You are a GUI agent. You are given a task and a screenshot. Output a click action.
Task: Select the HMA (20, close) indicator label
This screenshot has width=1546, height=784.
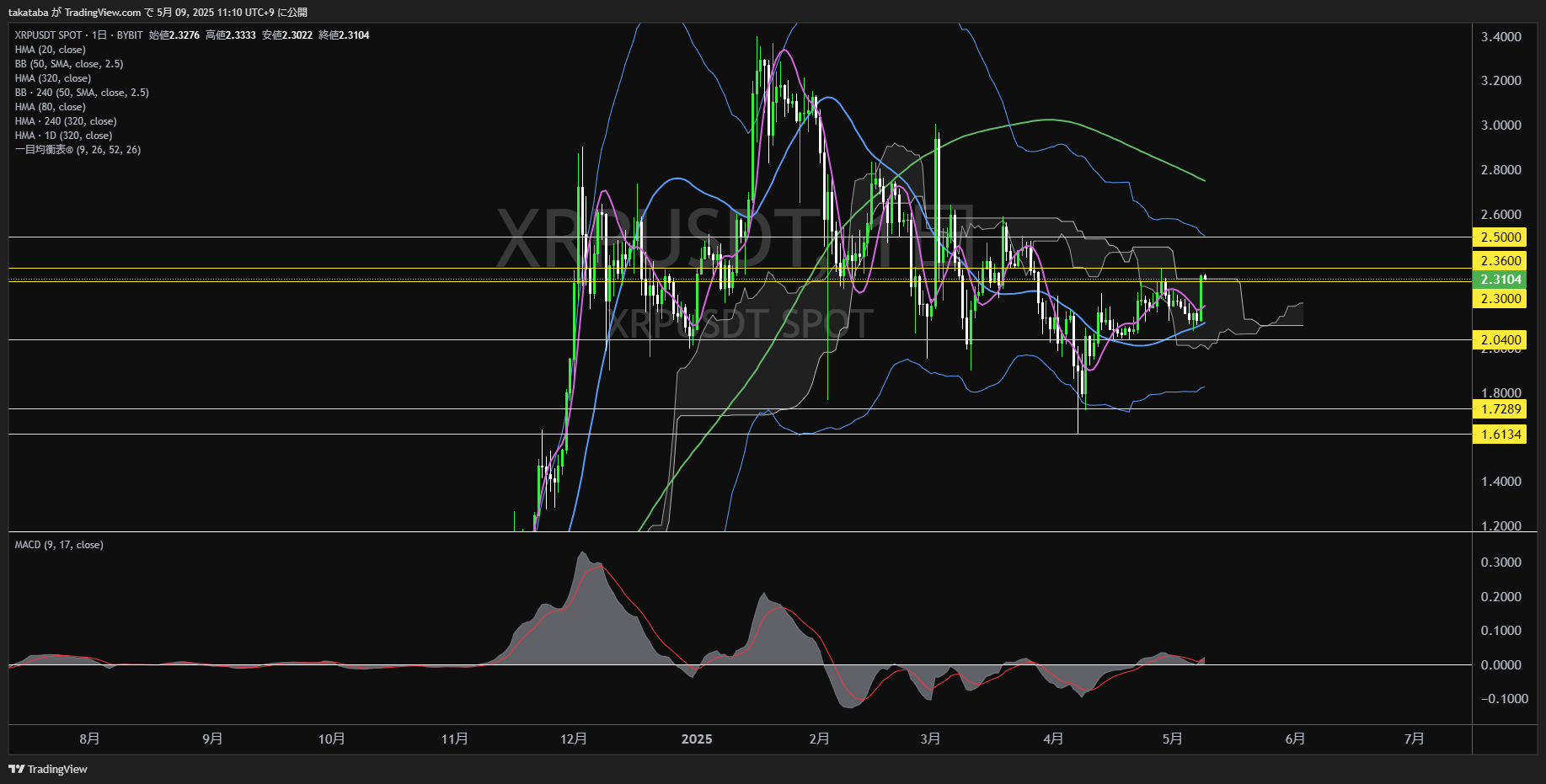(x=51, y=50)
